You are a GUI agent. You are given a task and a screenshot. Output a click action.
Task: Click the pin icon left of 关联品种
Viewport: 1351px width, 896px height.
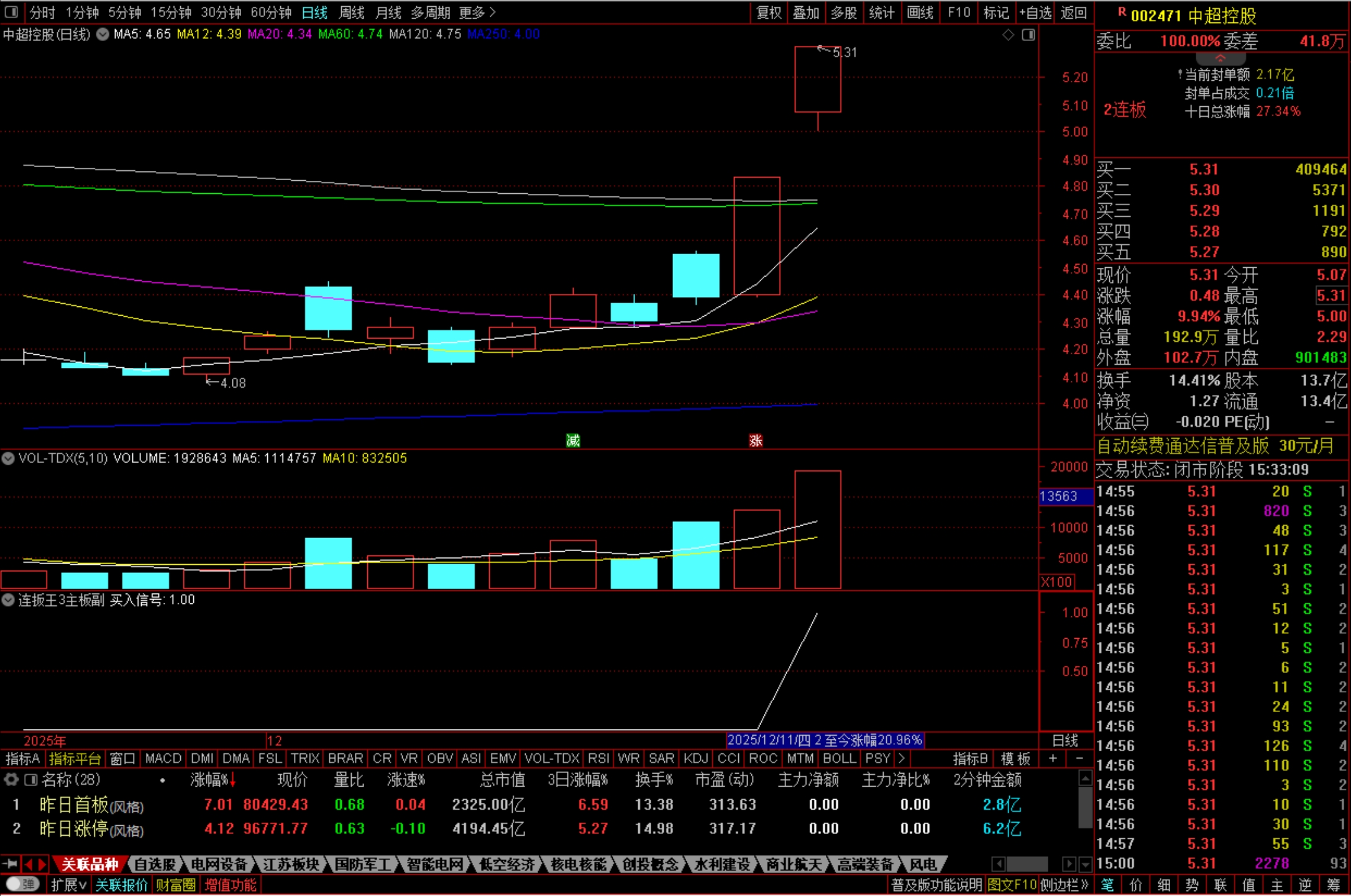(x=10, y=864)
